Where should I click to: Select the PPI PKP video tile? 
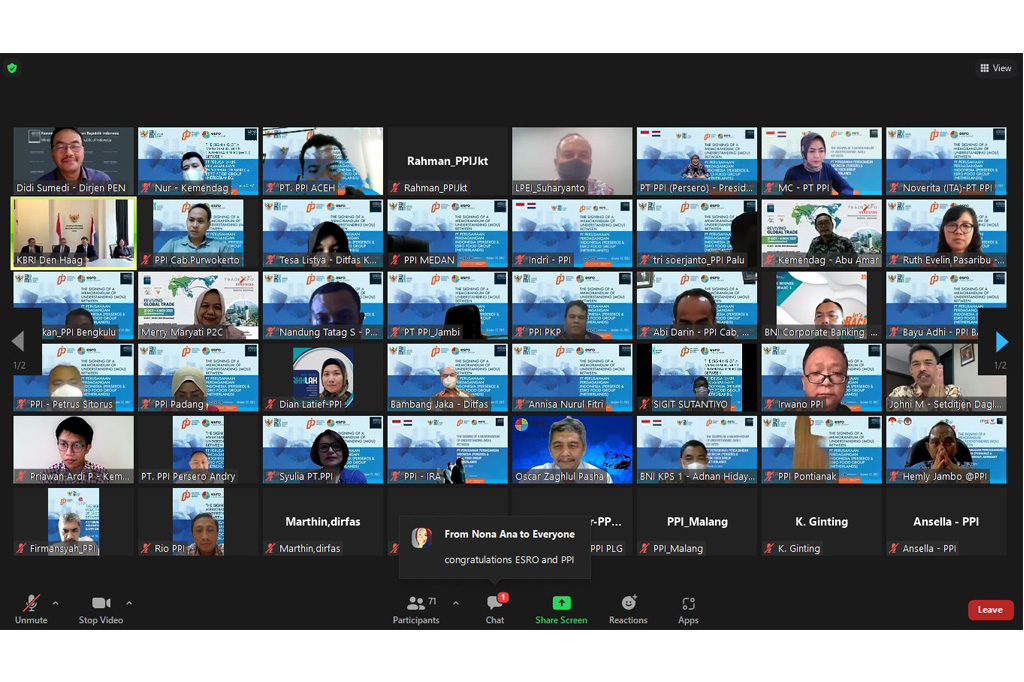(x=572, y=306)
